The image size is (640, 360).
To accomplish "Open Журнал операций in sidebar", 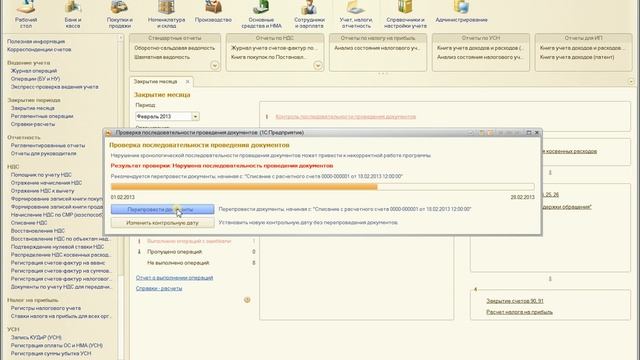I will click(34, 71).
